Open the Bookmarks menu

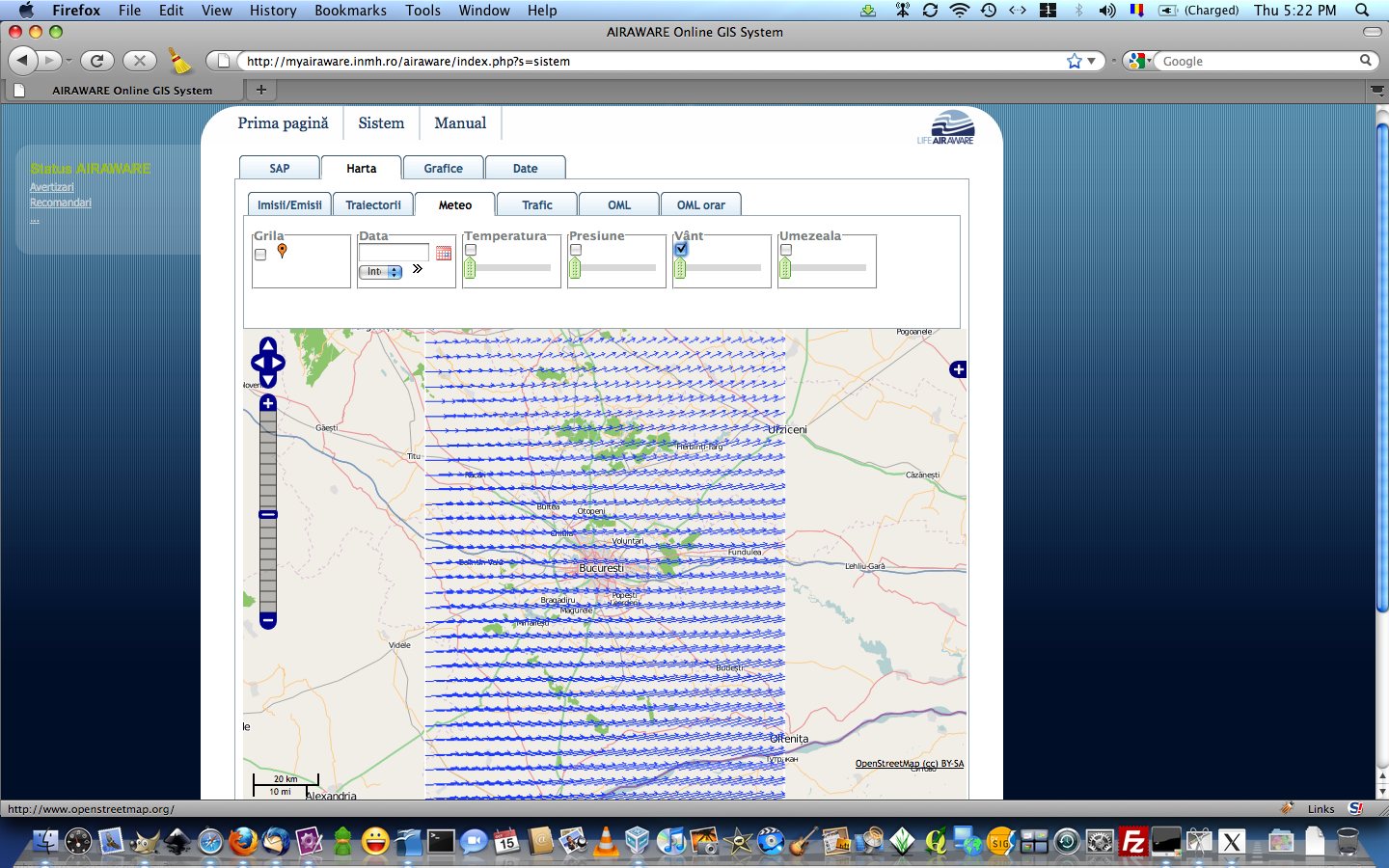coord(350,10)
